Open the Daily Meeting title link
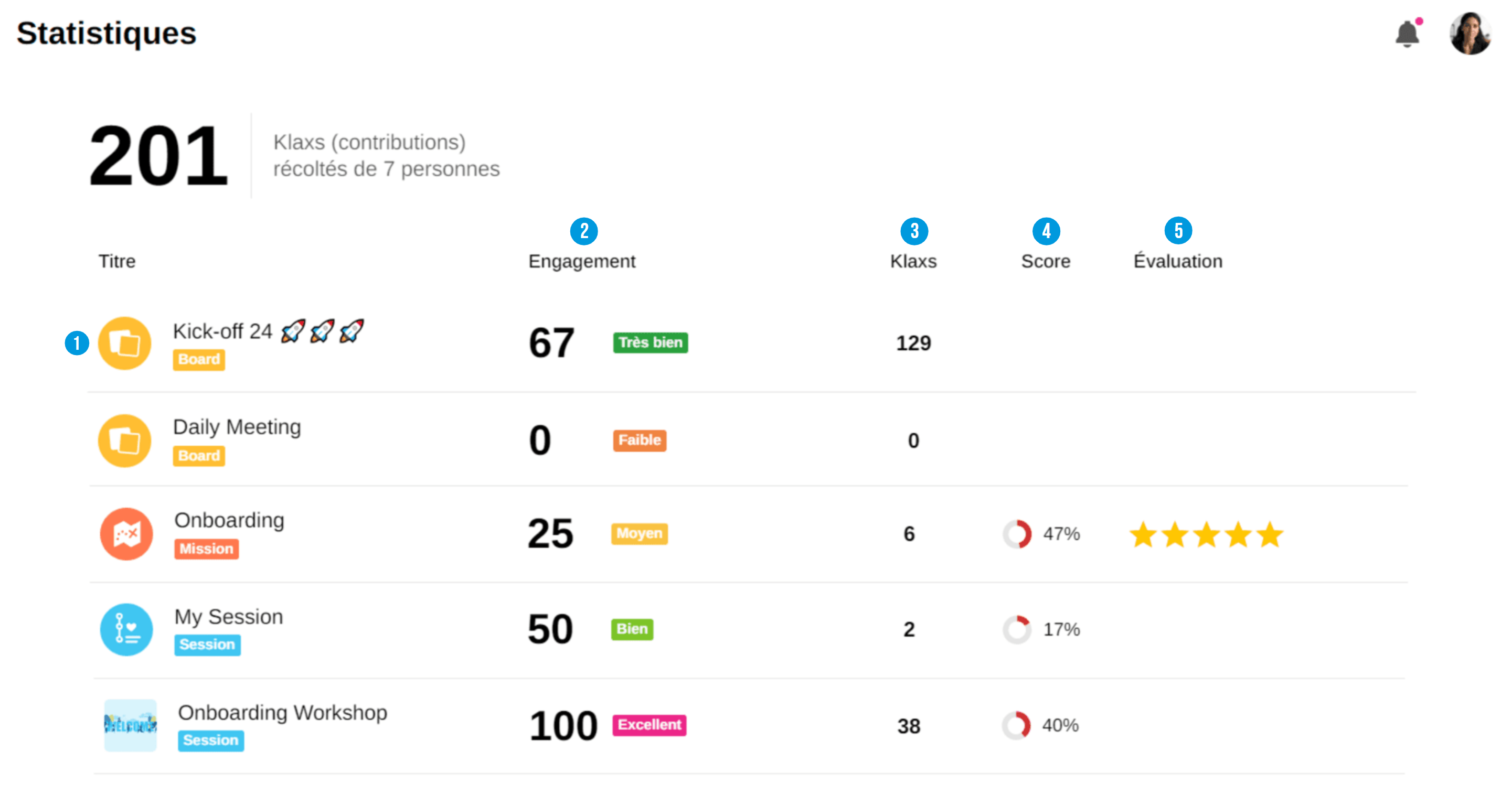The image size is (1512, 794). 237,427
